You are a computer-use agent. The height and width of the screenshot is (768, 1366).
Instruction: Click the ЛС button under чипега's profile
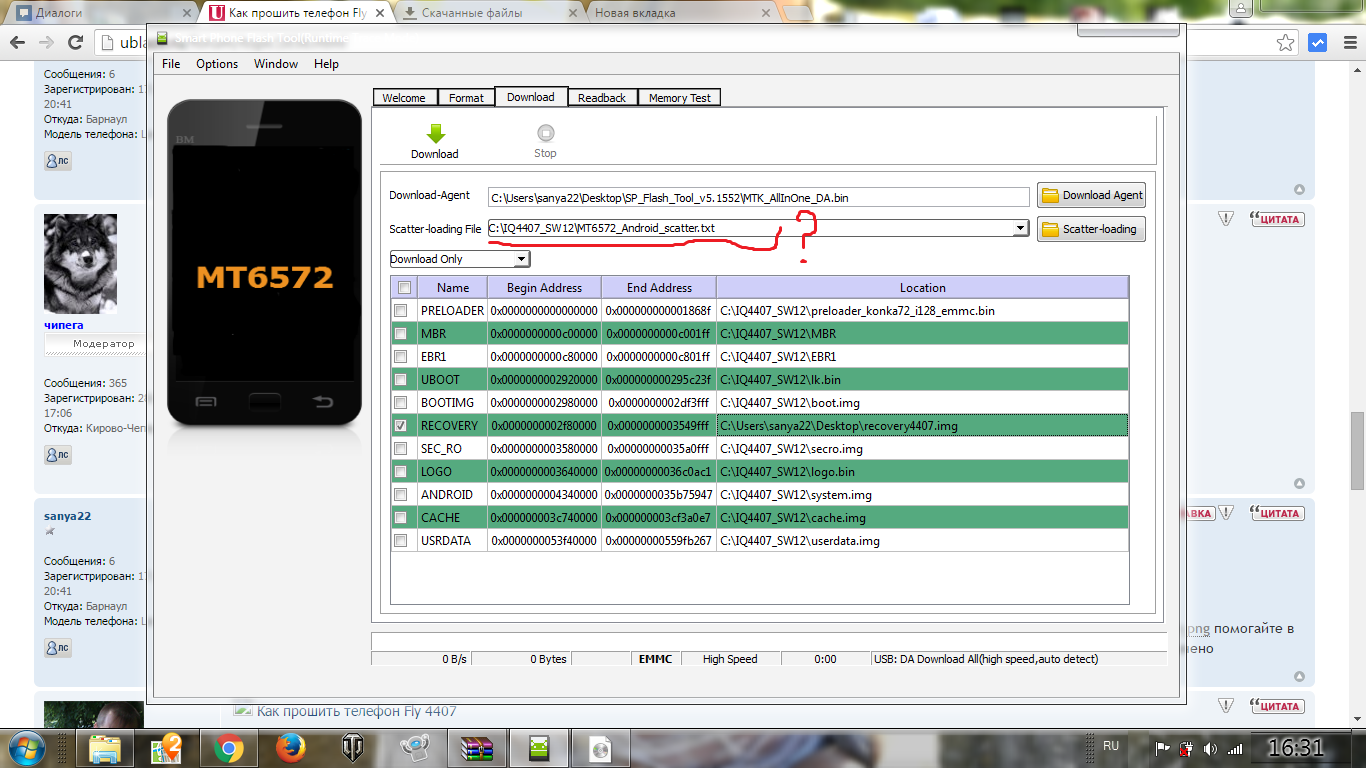pos(58,455)
